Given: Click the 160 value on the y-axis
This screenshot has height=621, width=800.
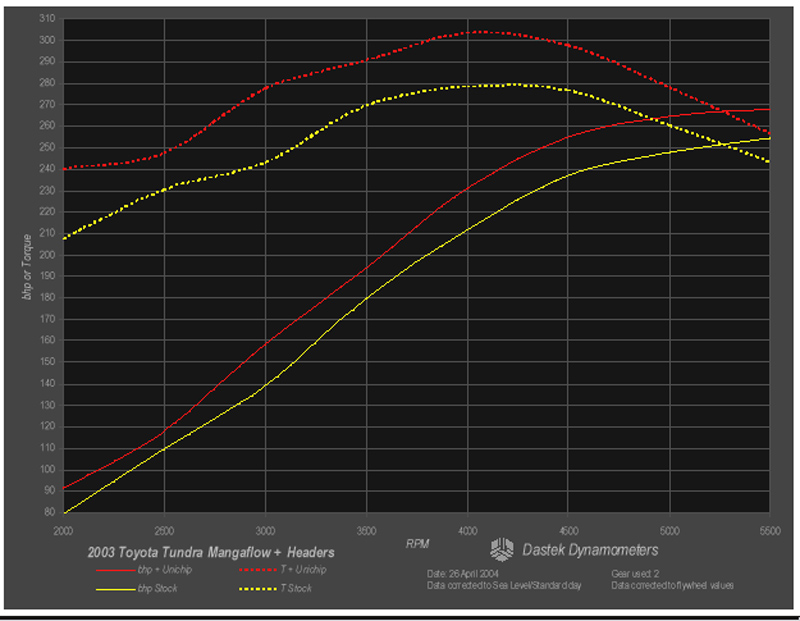Looking at the screenshot, I should pos(47,340).
